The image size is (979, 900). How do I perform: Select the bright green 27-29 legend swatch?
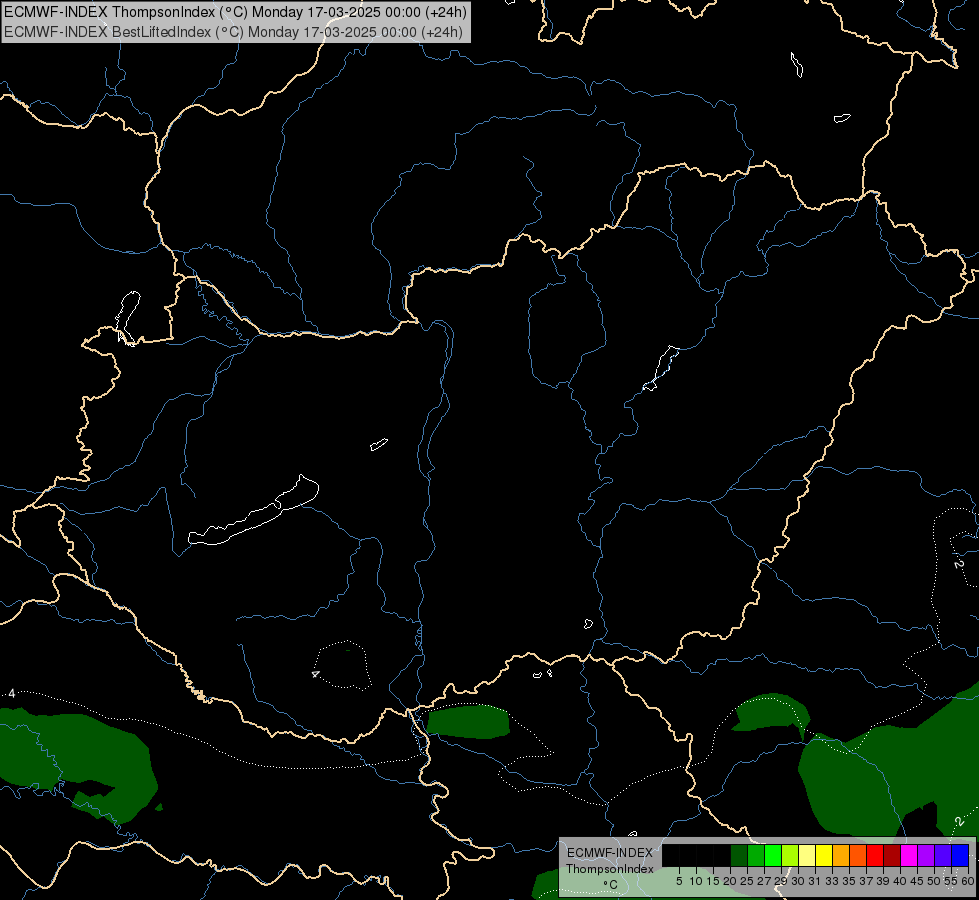tap(773, 855)
